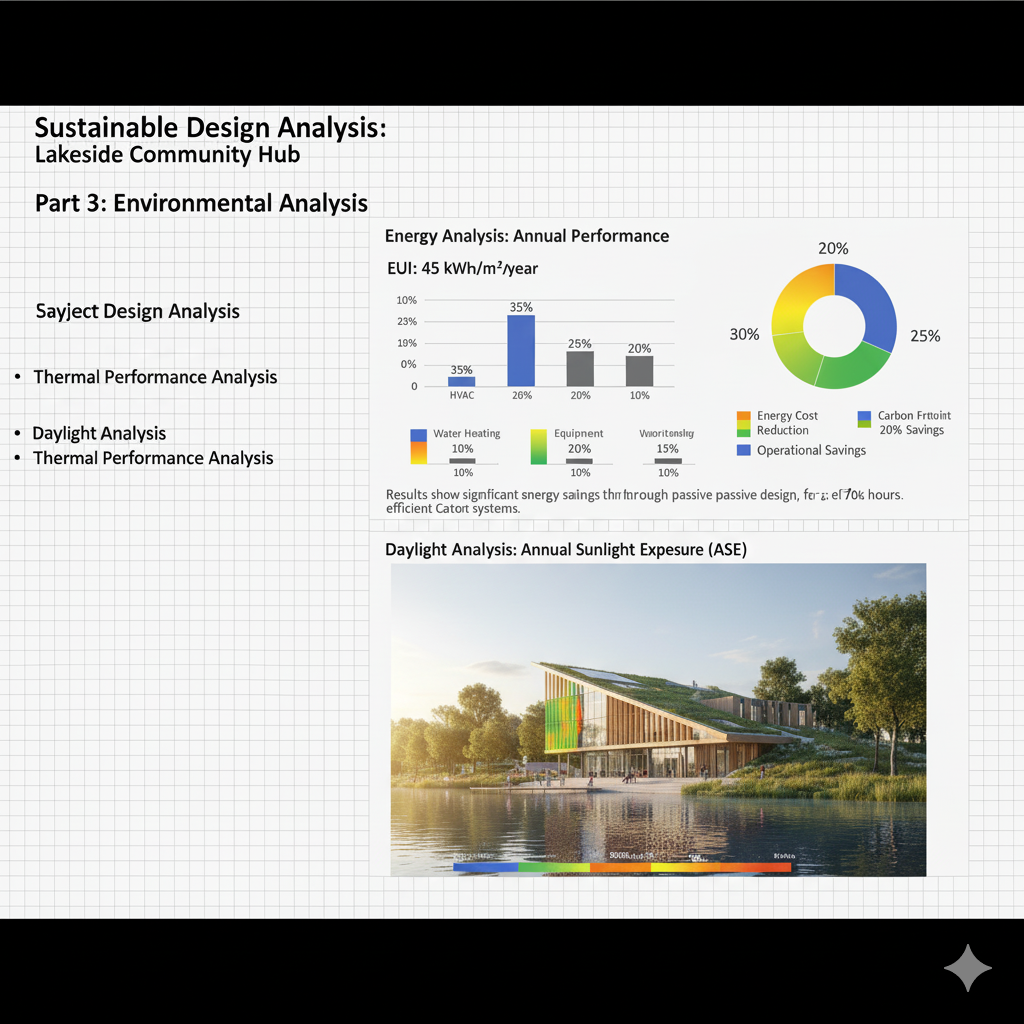Click the 'Water Heating' legend label
Viewport: 1024px width, 1024px height.
(466, 433)
